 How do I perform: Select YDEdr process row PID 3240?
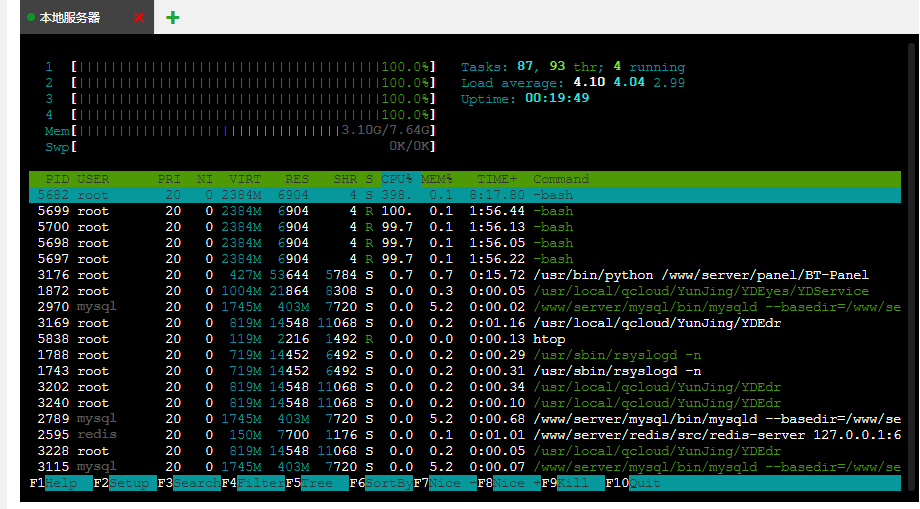pos(465,403)
